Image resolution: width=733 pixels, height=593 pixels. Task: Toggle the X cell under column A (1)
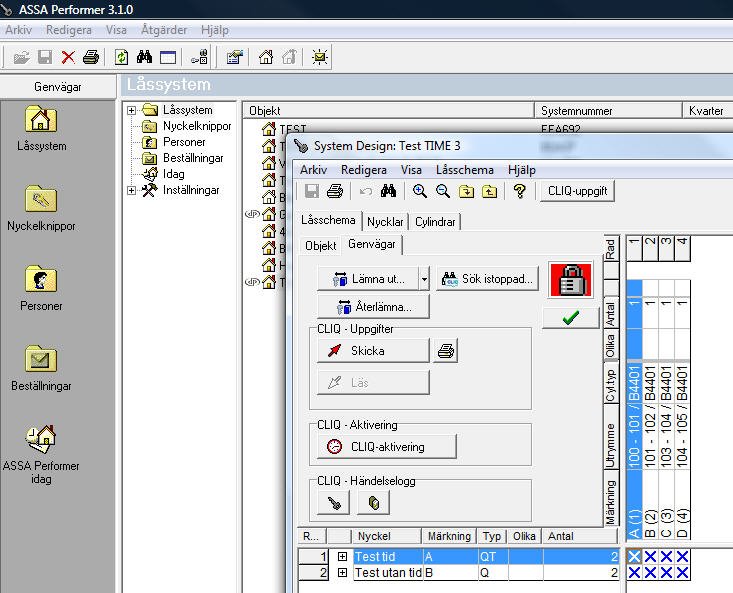coord(635,557)
